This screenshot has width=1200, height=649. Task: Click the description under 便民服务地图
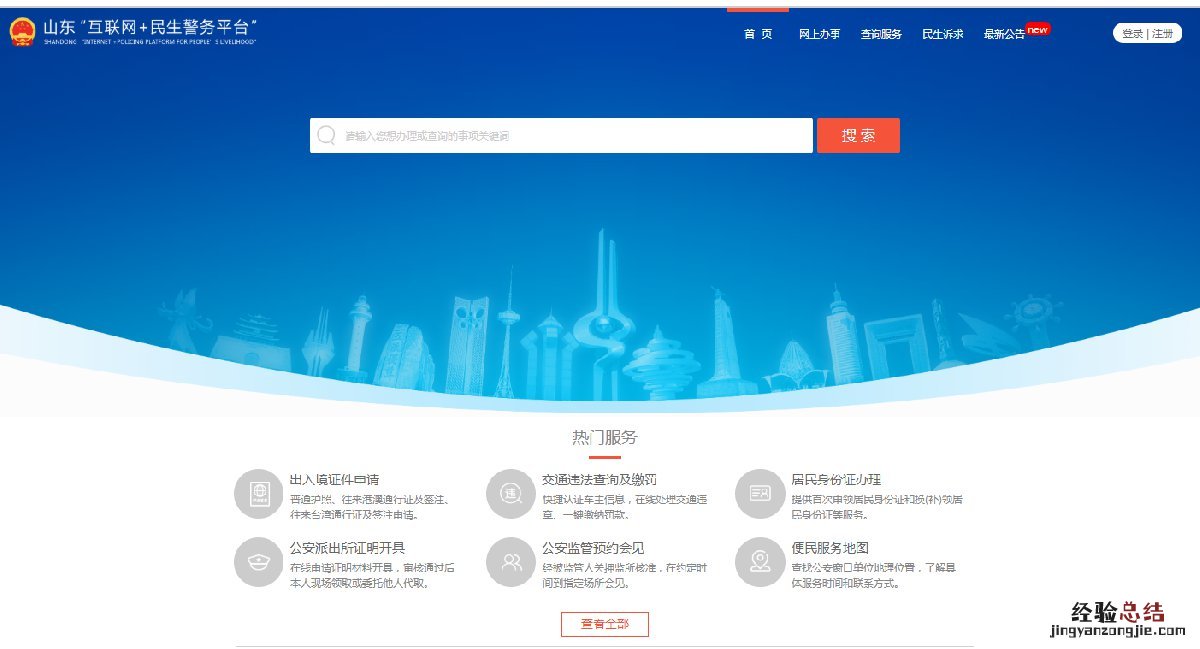click(x=876, y=575)
